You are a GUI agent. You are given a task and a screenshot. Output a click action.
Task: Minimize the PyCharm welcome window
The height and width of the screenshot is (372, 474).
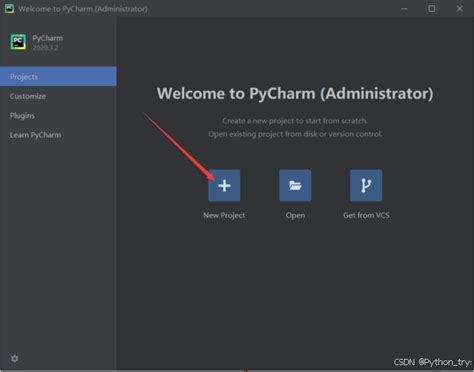[x=404, y=9]
